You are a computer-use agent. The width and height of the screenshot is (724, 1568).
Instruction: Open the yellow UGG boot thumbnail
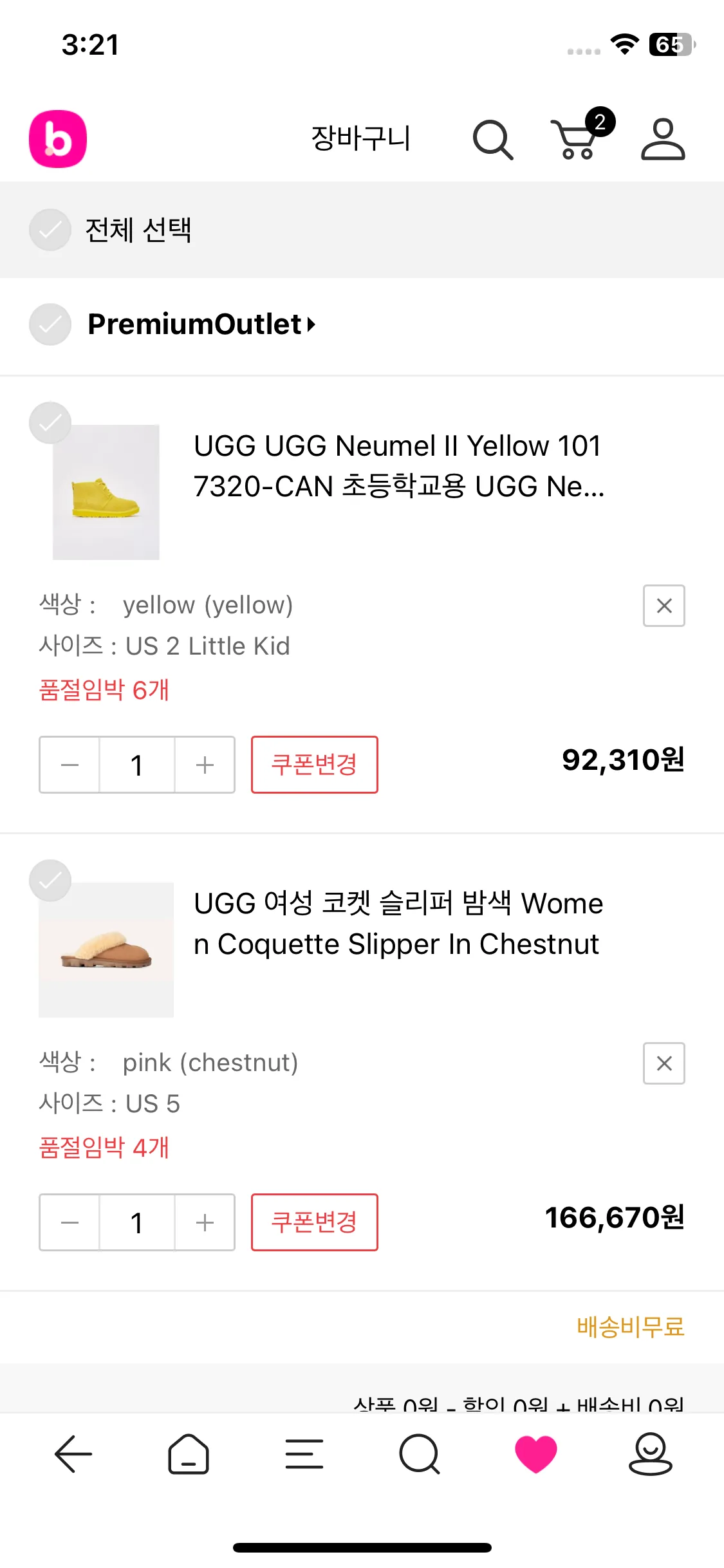point(106,492)
